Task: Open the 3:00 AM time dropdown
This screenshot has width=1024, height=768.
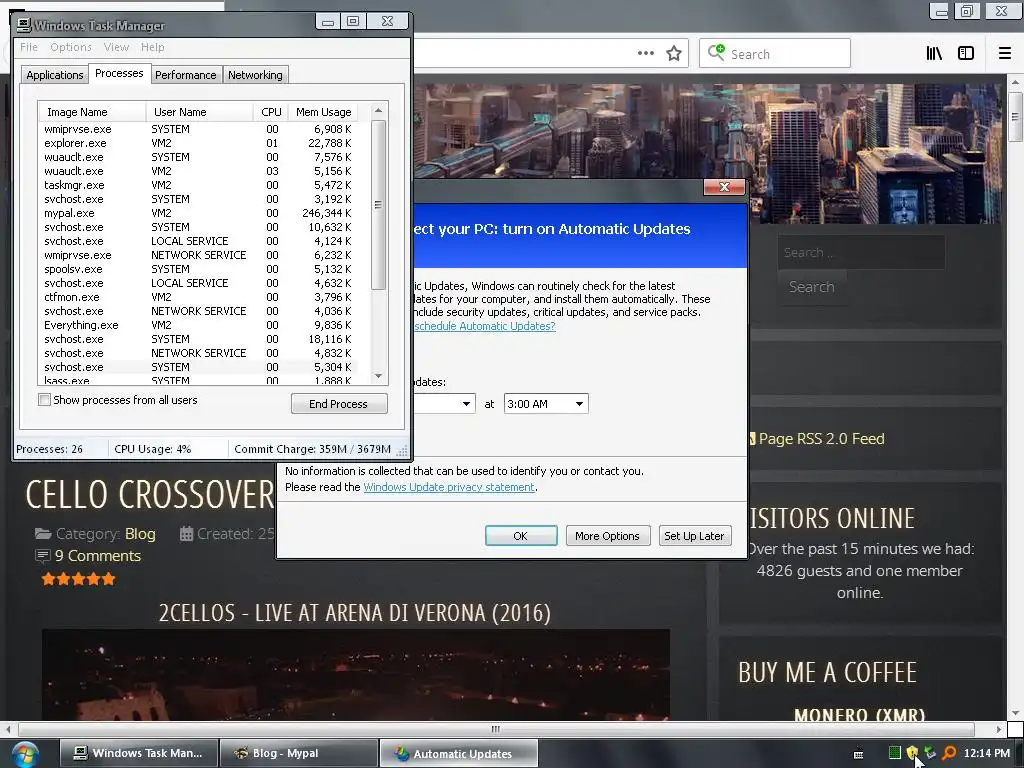Action: (x=579, y=404)
